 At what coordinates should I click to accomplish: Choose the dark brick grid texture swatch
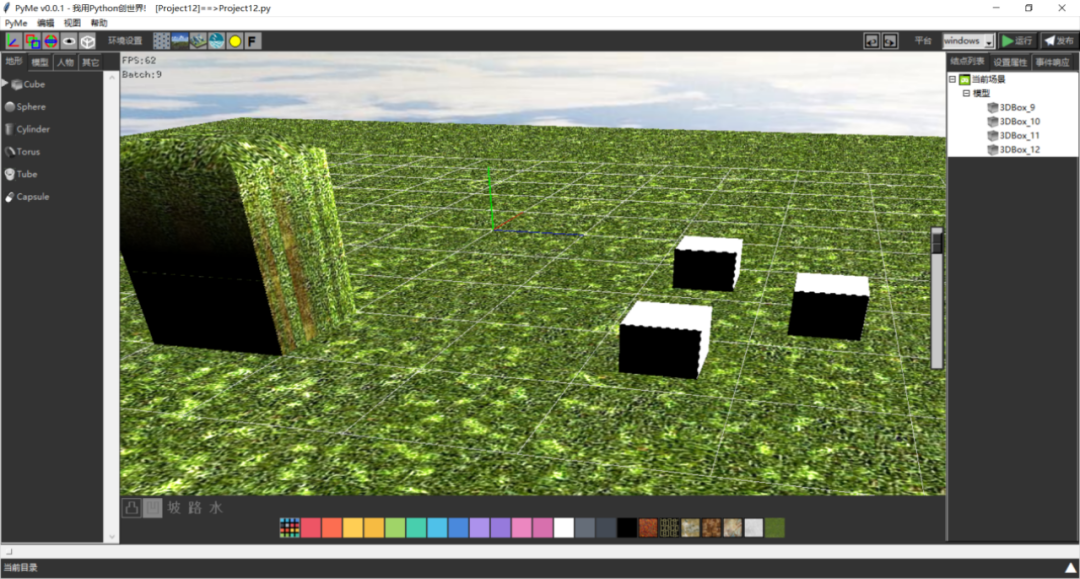pyautogui.click(x=669, y=528)
